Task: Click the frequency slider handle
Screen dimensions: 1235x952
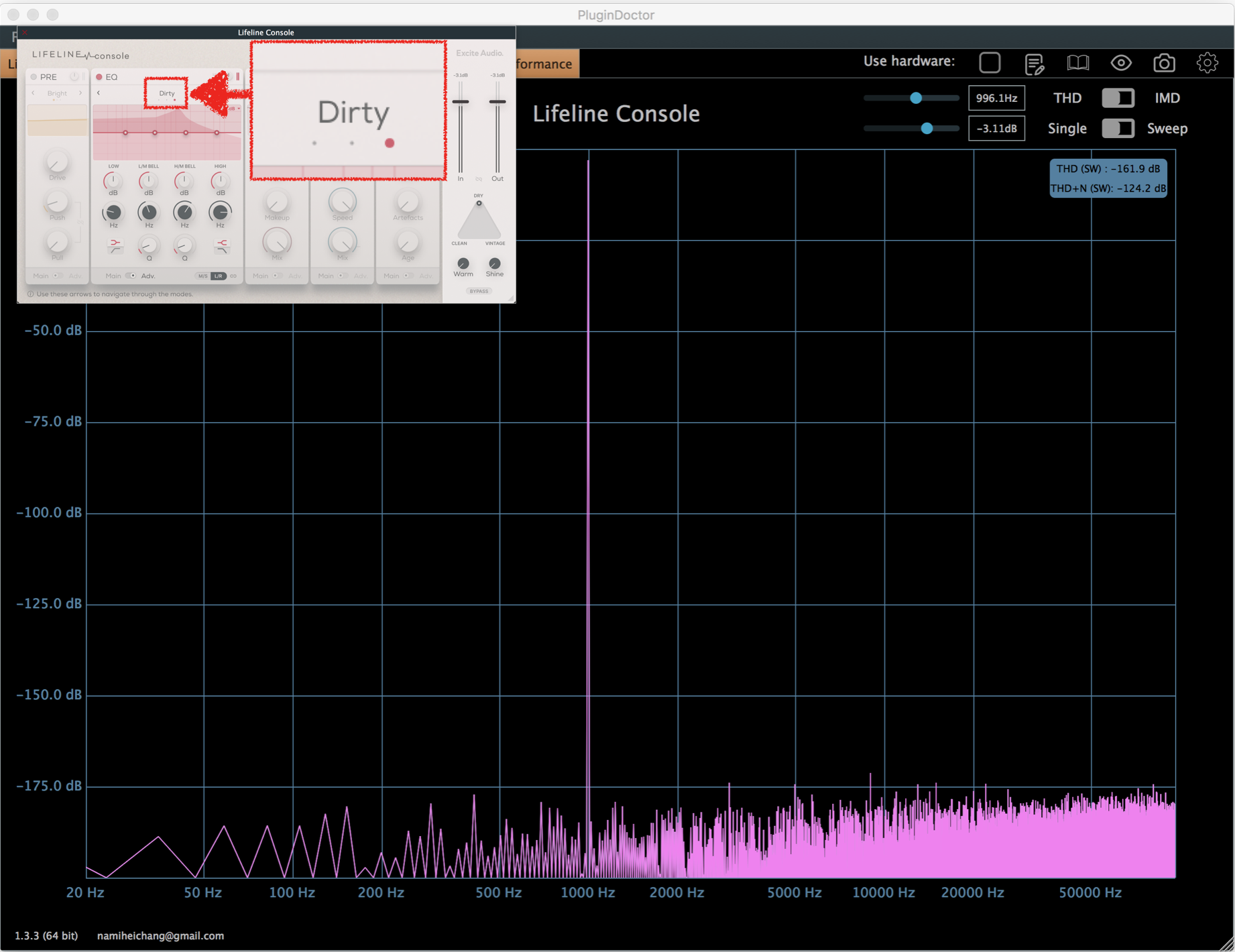Action: click(x=916, y=98)
